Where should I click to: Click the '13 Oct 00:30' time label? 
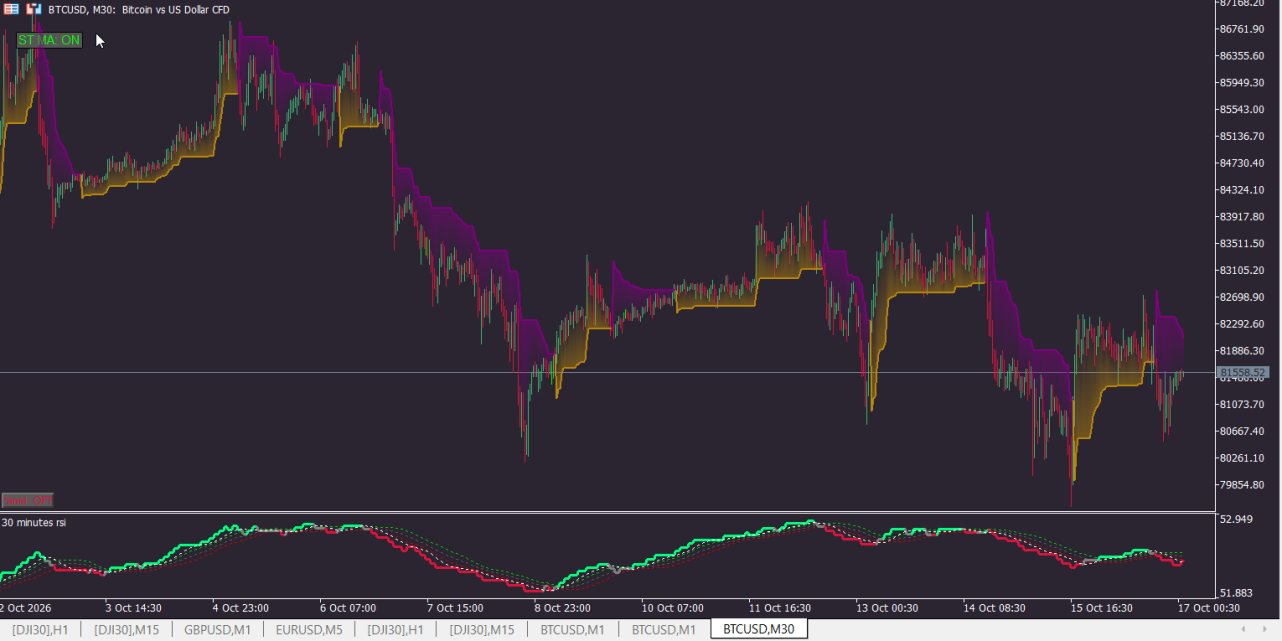tap(888, 607)
